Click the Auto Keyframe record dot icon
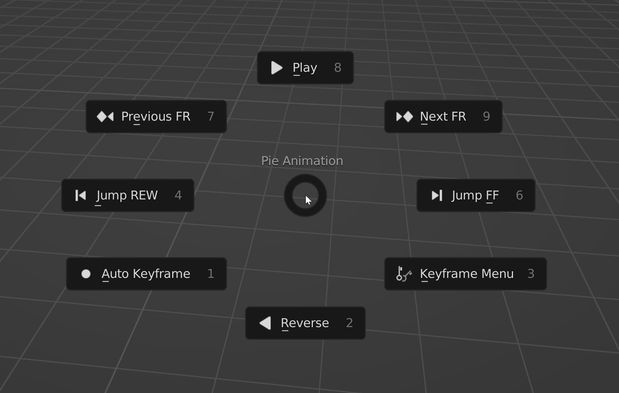619x393 pixels. pos(86,274)
